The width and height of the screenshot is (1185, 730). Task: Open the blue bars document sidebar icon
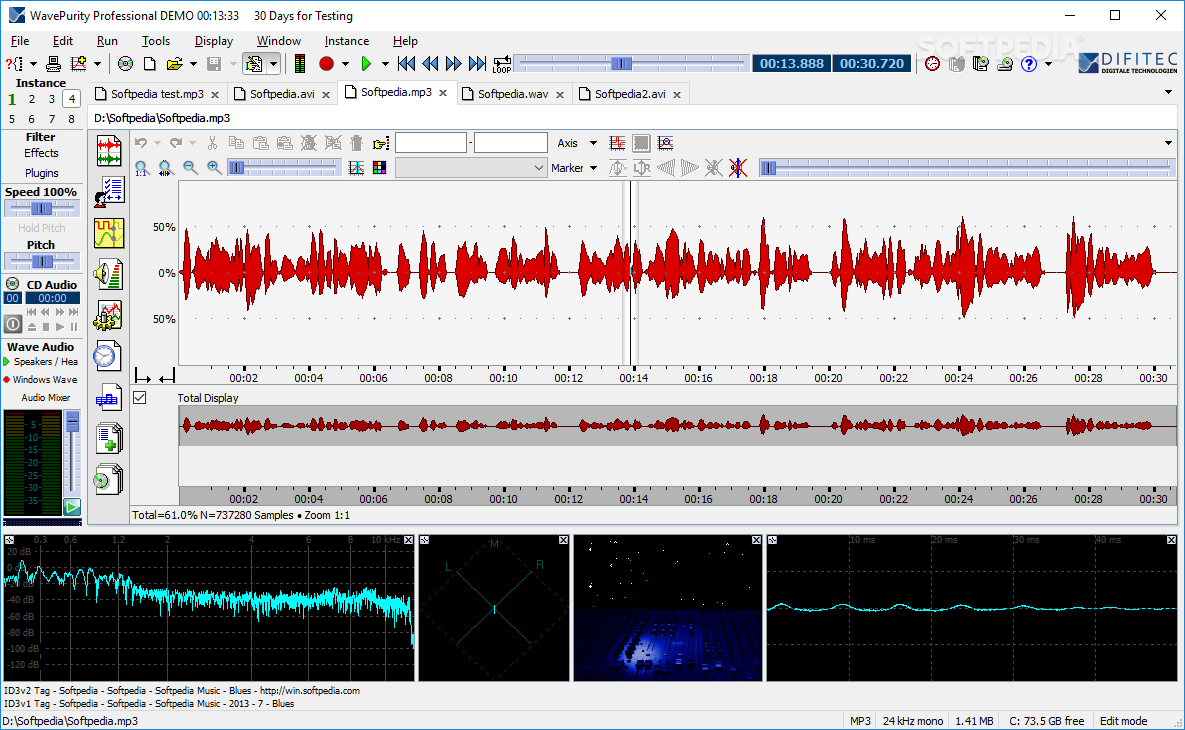pos(109,397)
